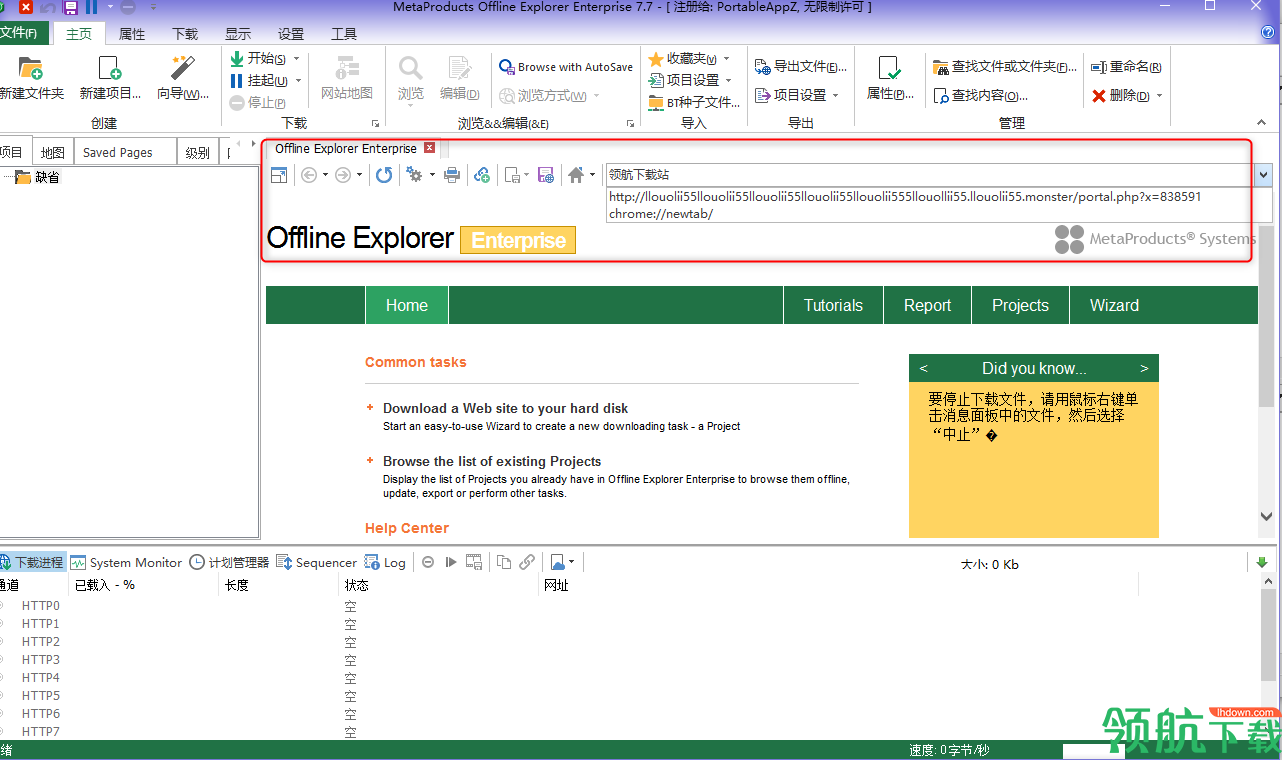The width and height of the screenshot is (1282, 760).
Task: Click 挂起 suspend button
Action: (x=258, y=80)
